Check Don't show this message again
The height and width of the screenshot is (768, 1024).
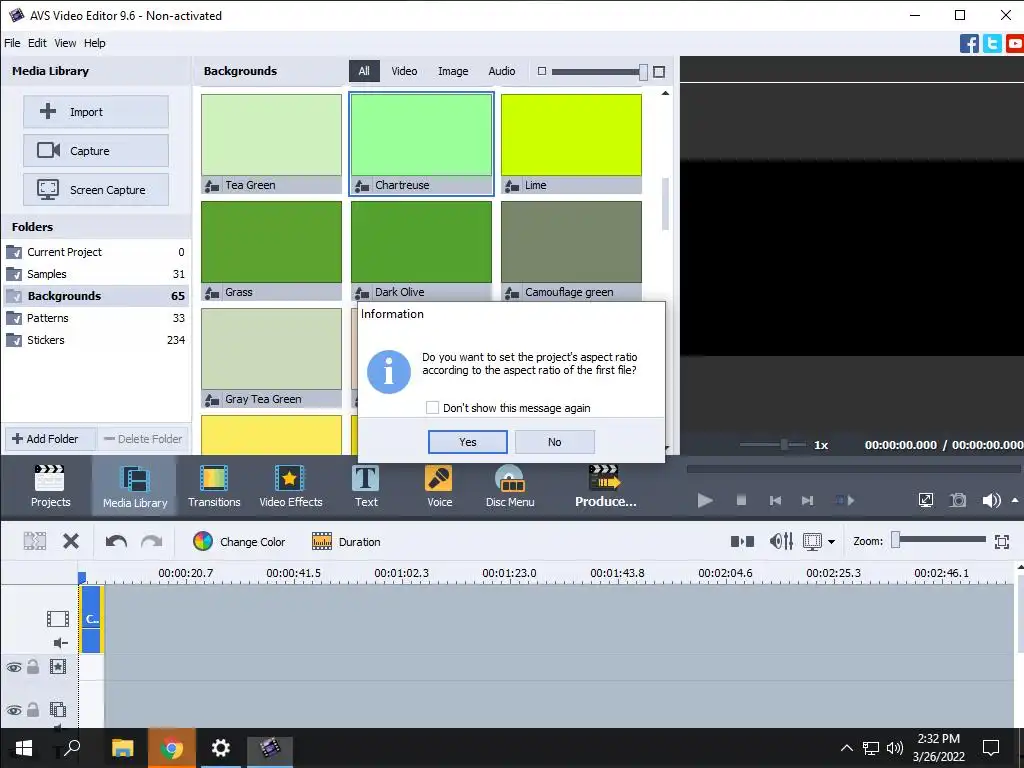(432, 408)
